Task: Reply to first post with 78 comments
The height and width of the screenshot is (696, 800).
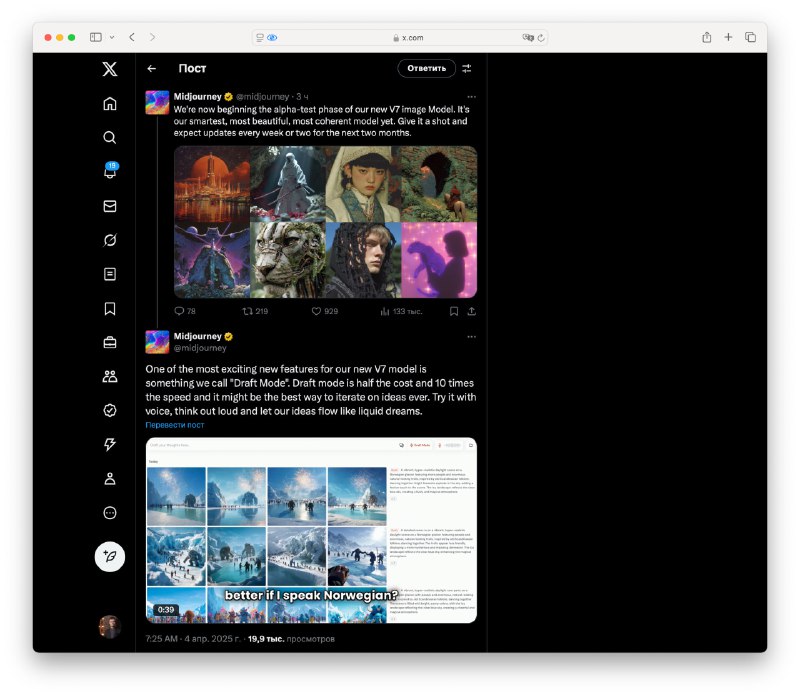Action: click(185, 311)
